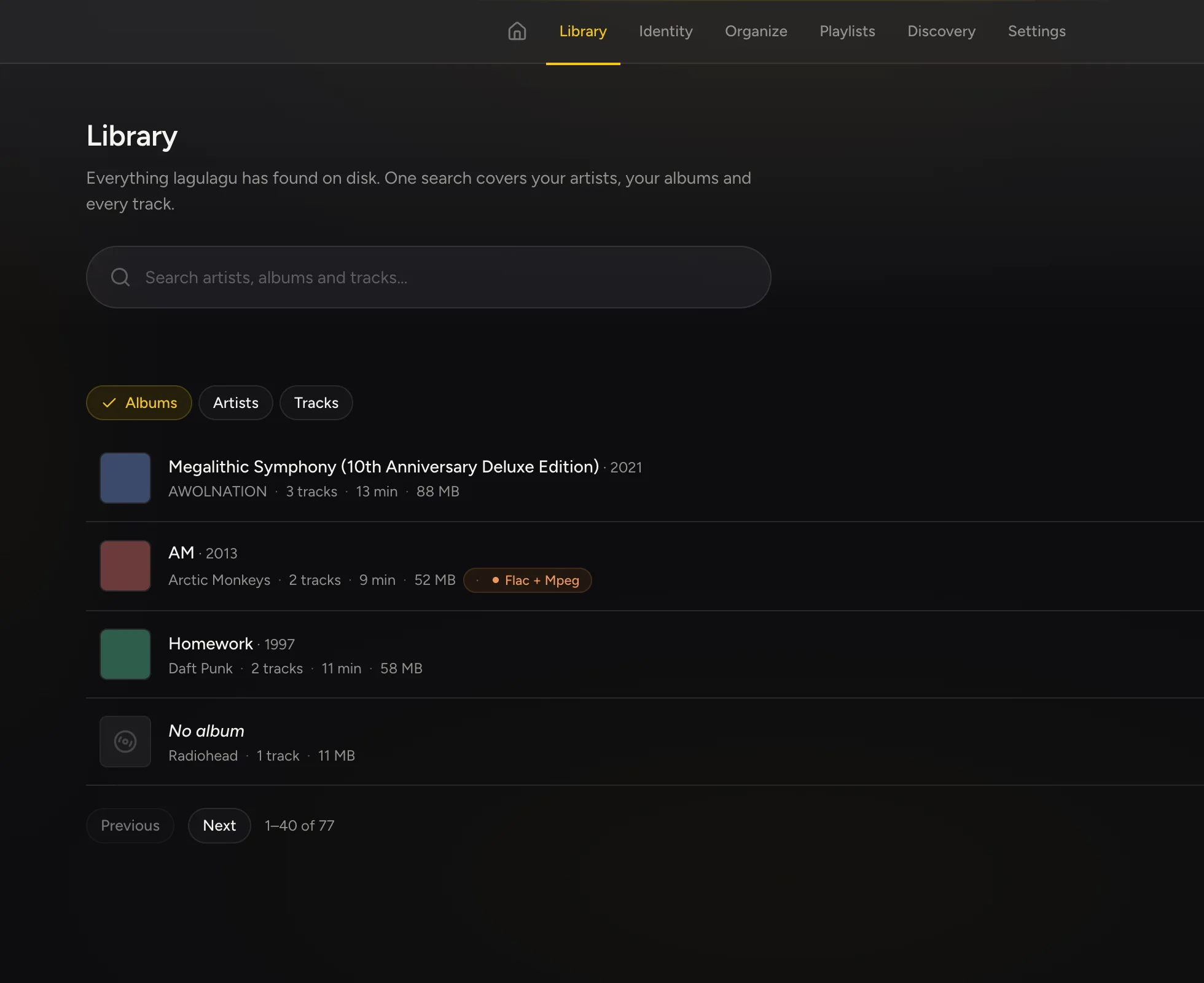Viewport: 1204px width, 983px height.
Task: Open the Identity tab
Action: click(x=666, y=31)
